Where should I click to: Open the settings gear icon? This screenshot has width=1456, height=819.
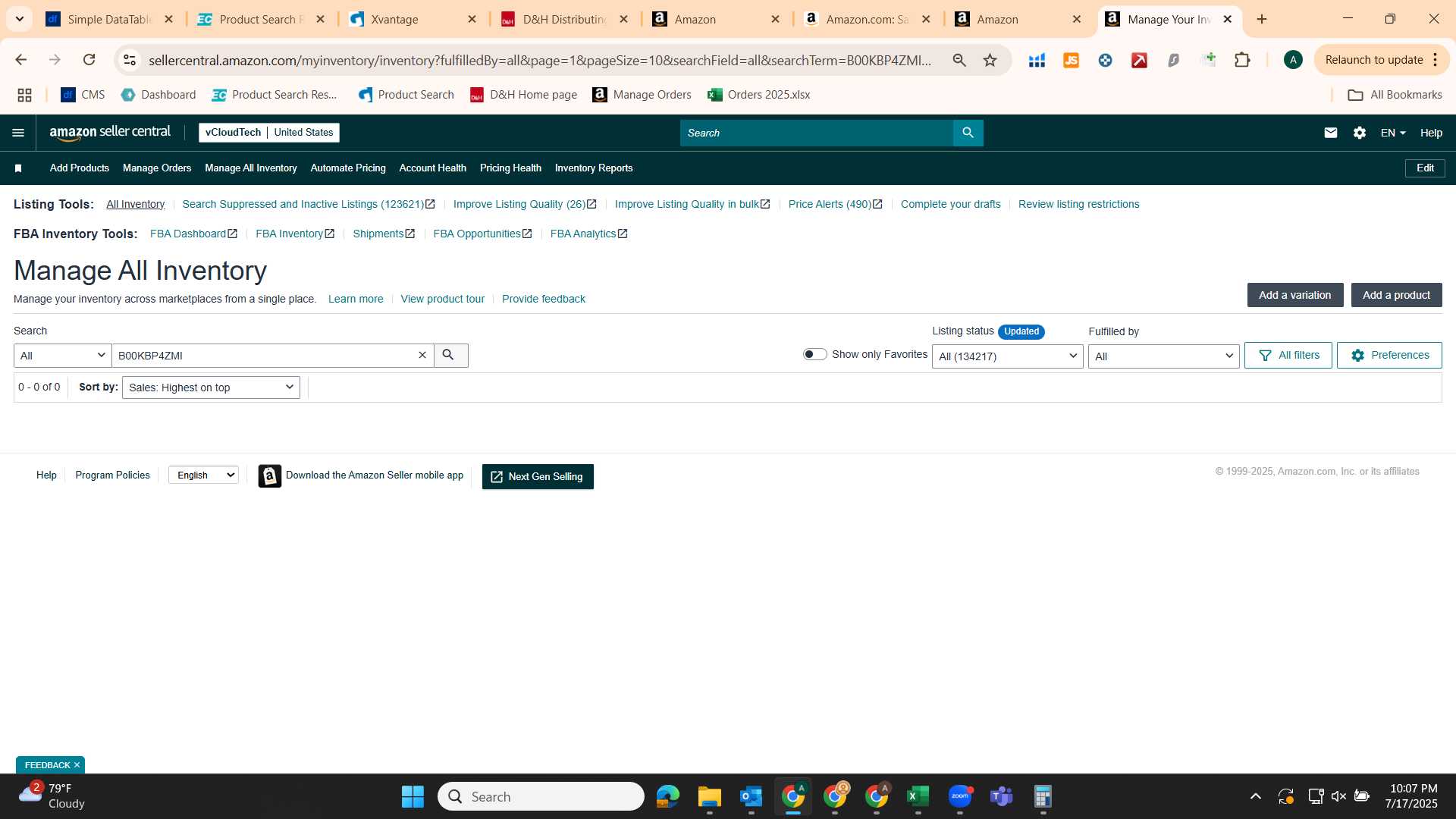click(x=1360, y=133)
